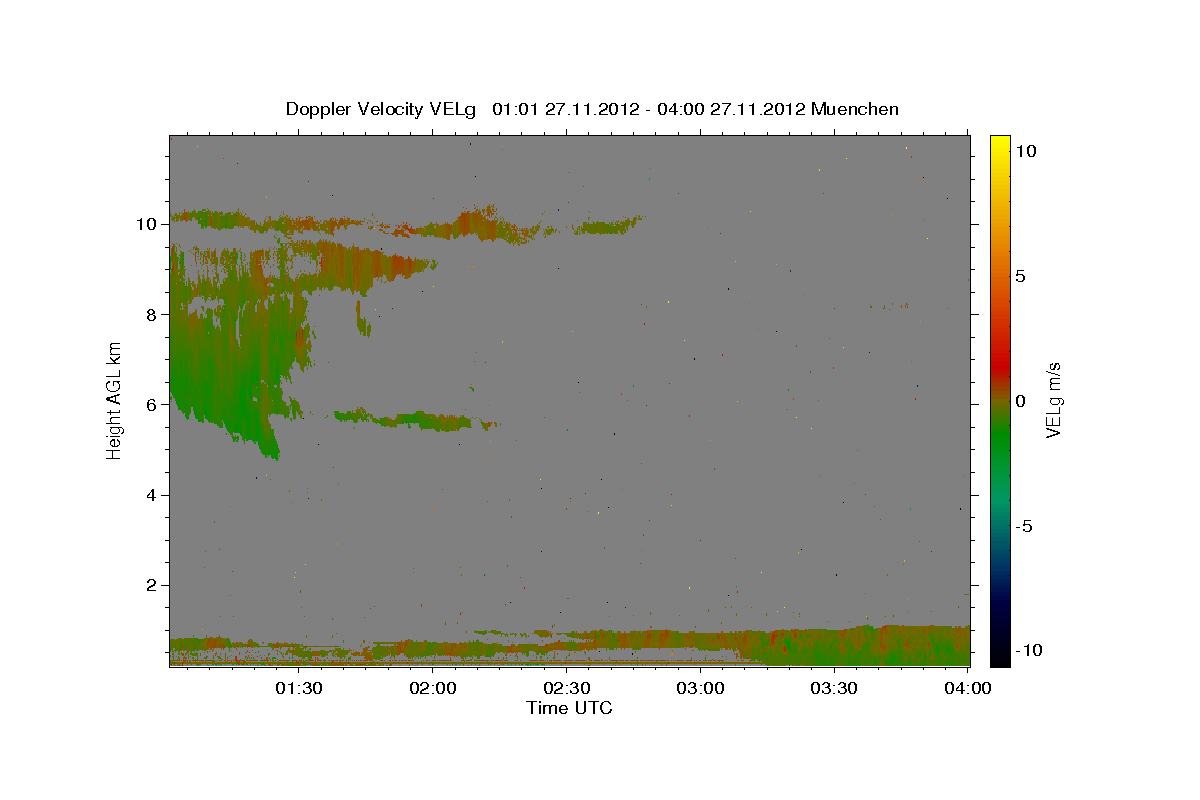Pick the yellow top of the colorbar
The width and height of the screenshot is (1200, 800).
coord(1000,145)
